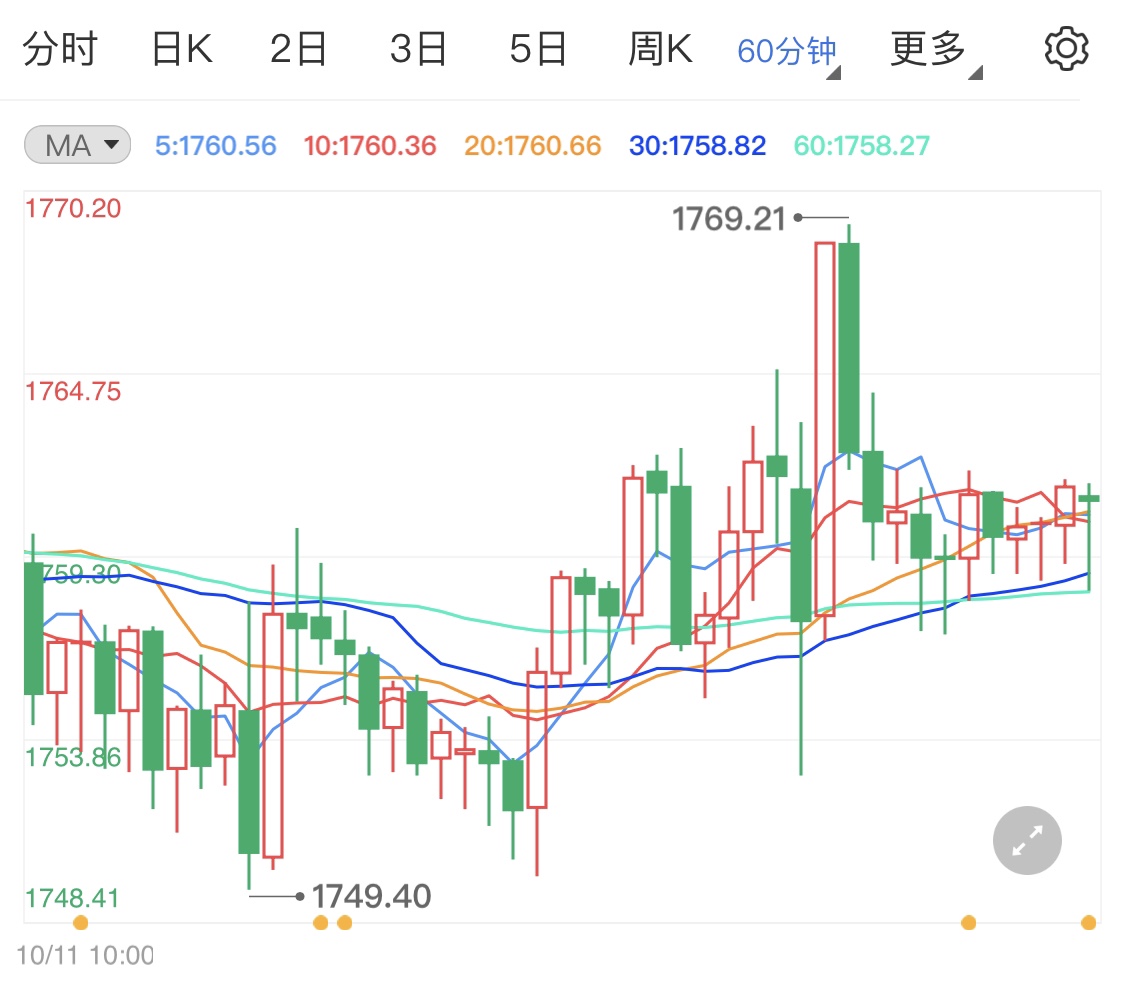Click the tall green candlestick under 1769.21
The image size is (1125, 986).
click(x=849, y=348)
